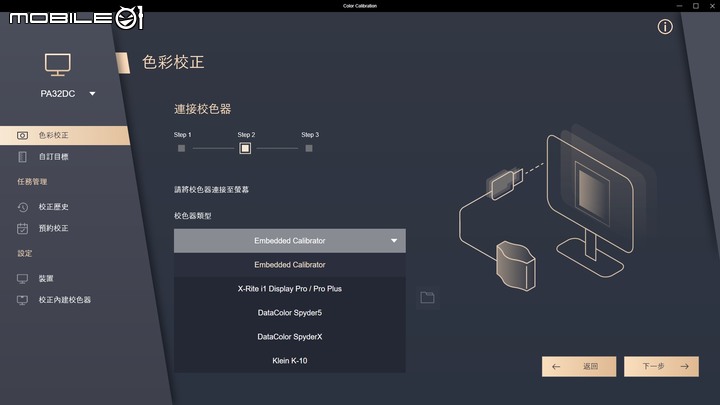Choose Klein K-10 option
Viewport: 720px width, 405px height.
pyautogui.click(x=290, y=360)
